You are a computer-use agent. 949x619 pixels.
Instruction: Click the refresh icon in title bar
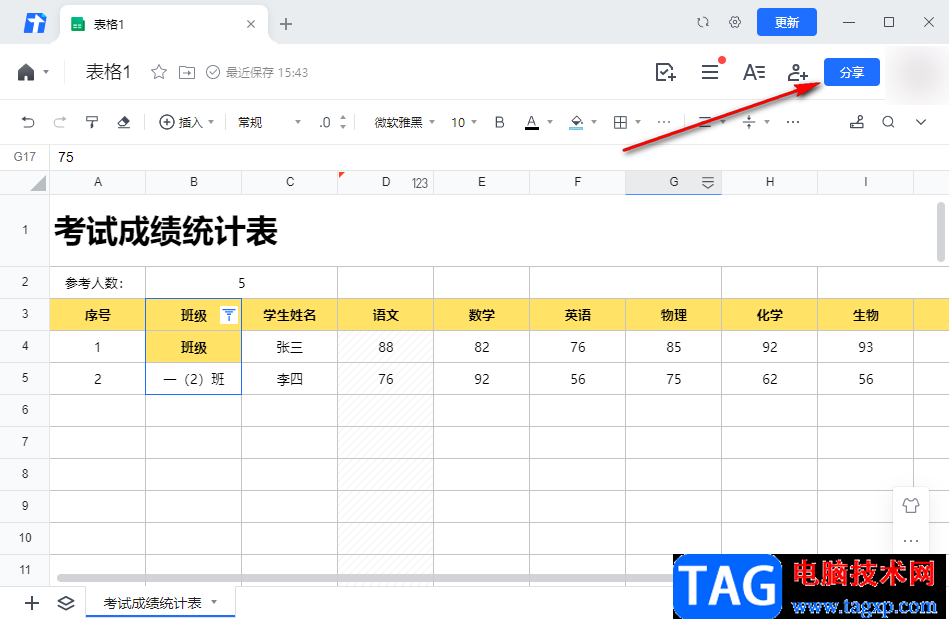[703, 22]
